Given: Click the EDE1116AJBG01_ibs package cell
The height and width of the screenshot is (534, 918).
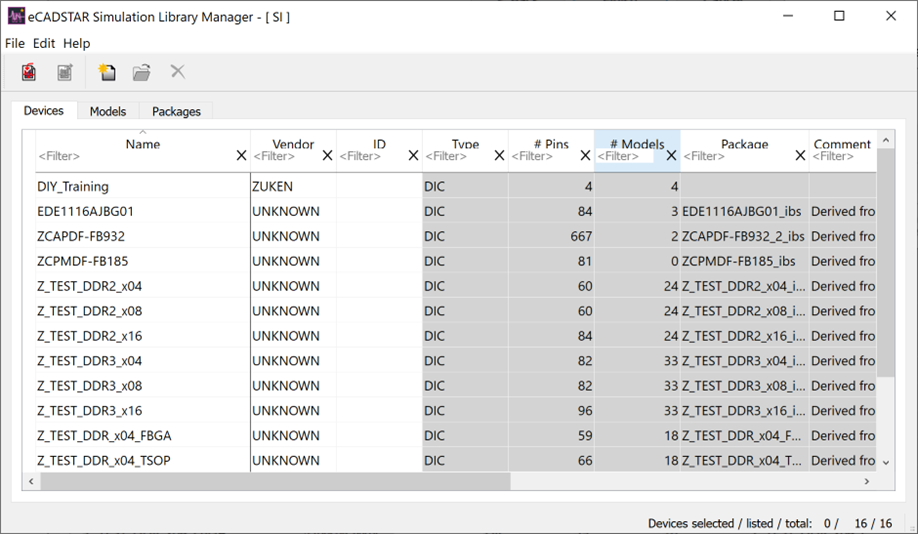Looking at the screenshot, I should point(745,211).
